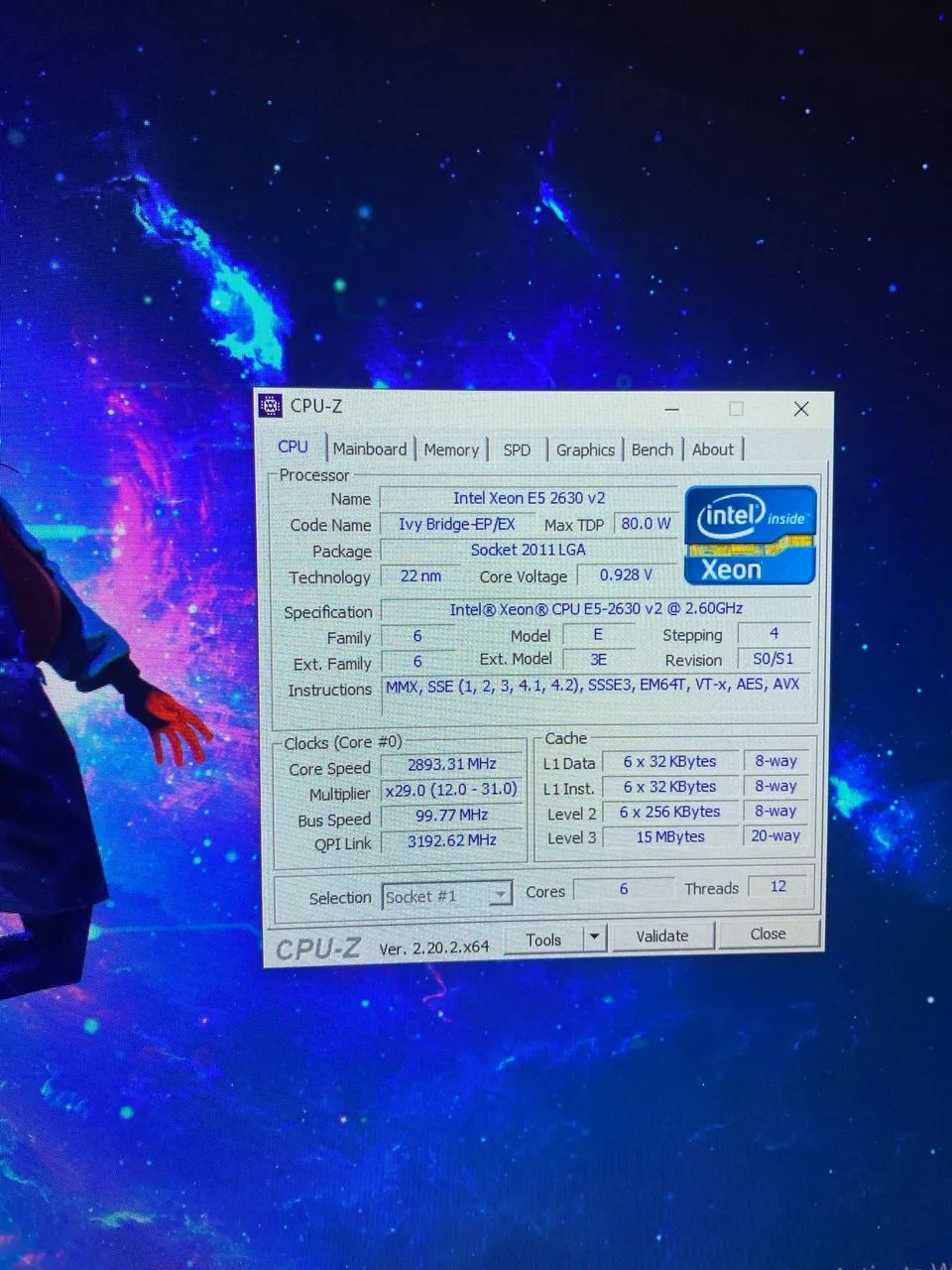Viewport: 952px width, 1270px height.
Task: Click the Model E value
Action: pos(599,634)
